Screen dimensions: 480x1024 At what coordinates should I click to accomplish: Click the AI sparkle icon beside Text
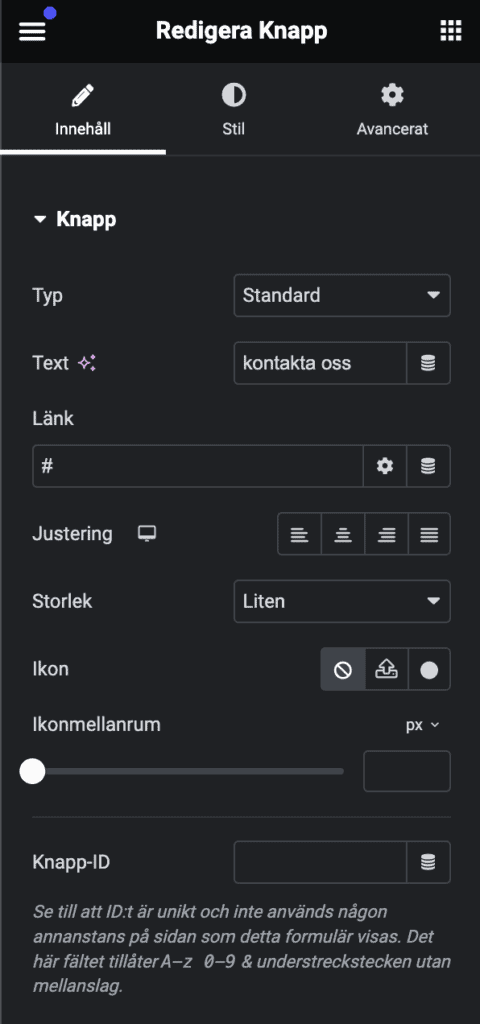pos(87,364)
